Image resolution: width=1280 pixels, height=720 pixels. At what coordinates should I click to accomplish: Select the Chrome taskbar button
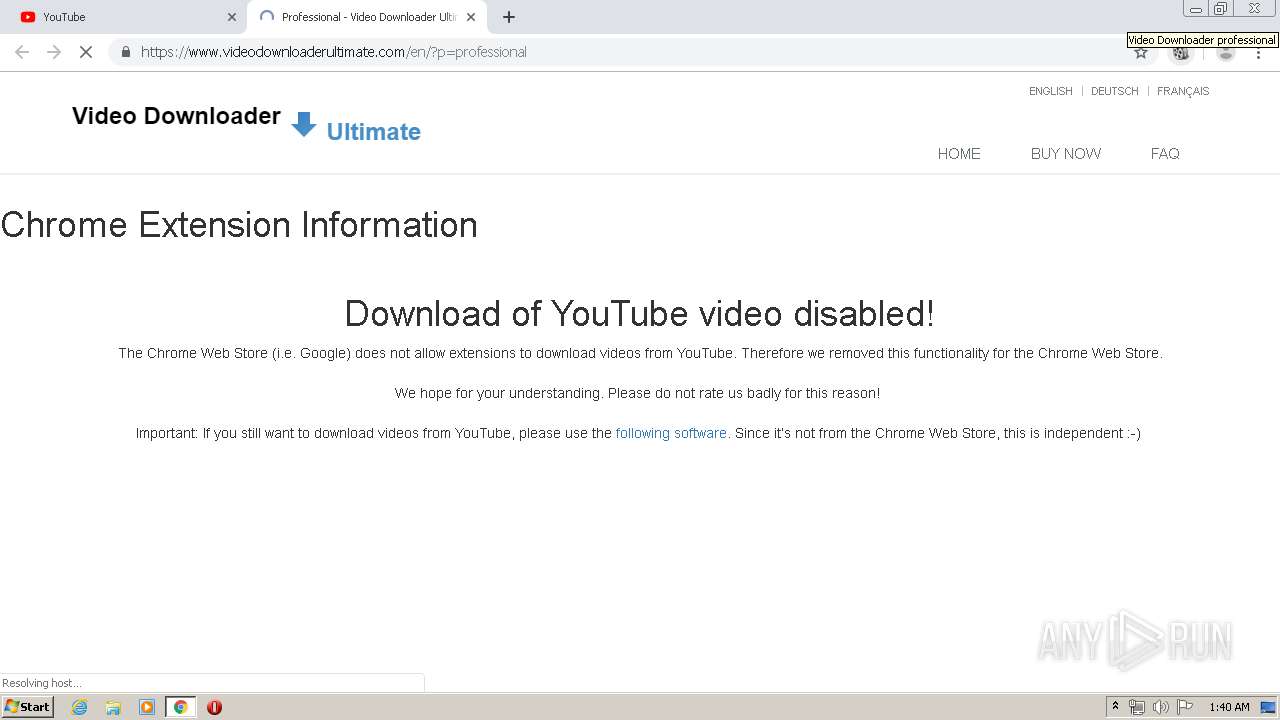tap(180, 707)
